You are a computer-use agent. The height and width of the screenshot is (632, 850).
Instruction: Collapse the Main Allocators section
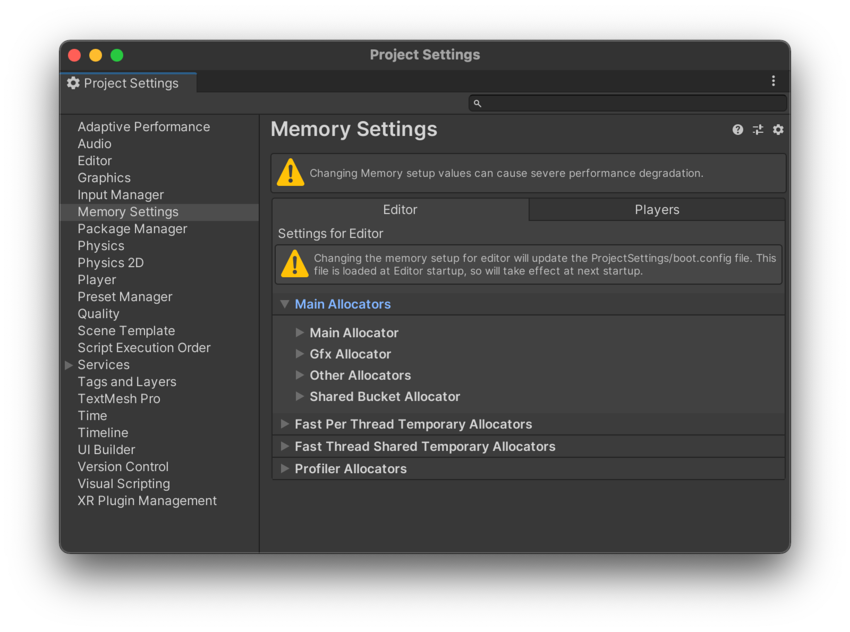coord(285,303)
